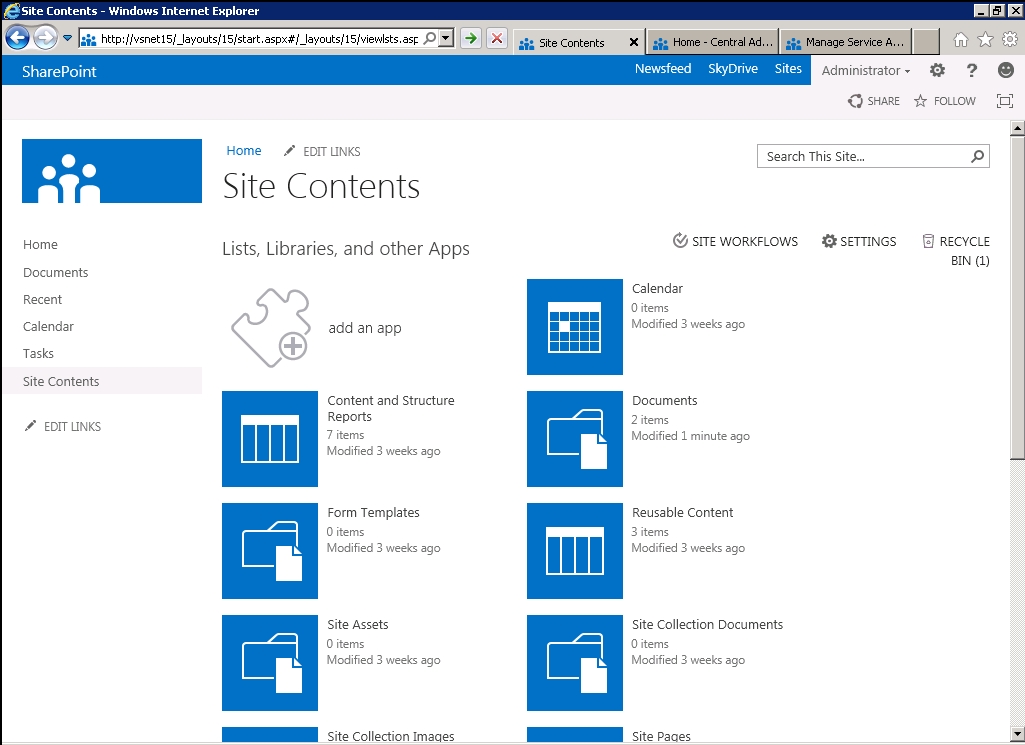Open the Site Assets tile icon
1025x745 pixels.
click(270, 663)
